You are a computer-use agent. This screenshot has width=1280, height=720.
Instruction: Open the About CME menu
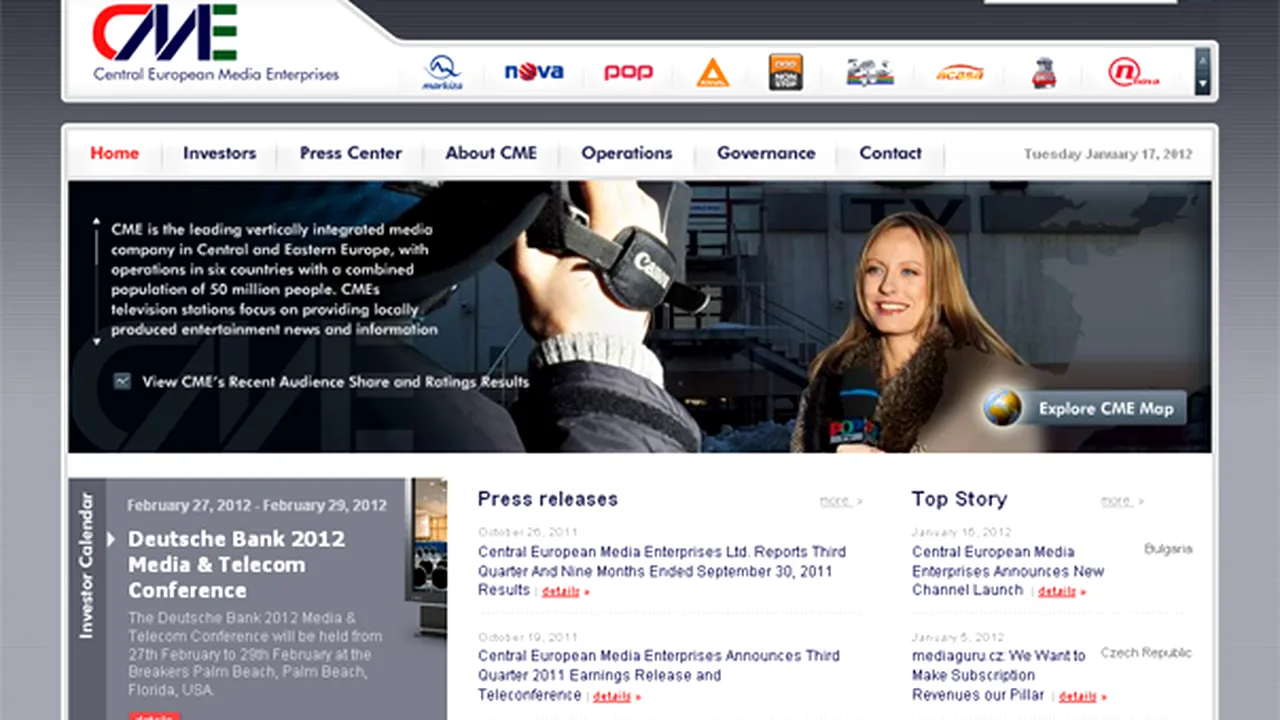pos(491,153)
